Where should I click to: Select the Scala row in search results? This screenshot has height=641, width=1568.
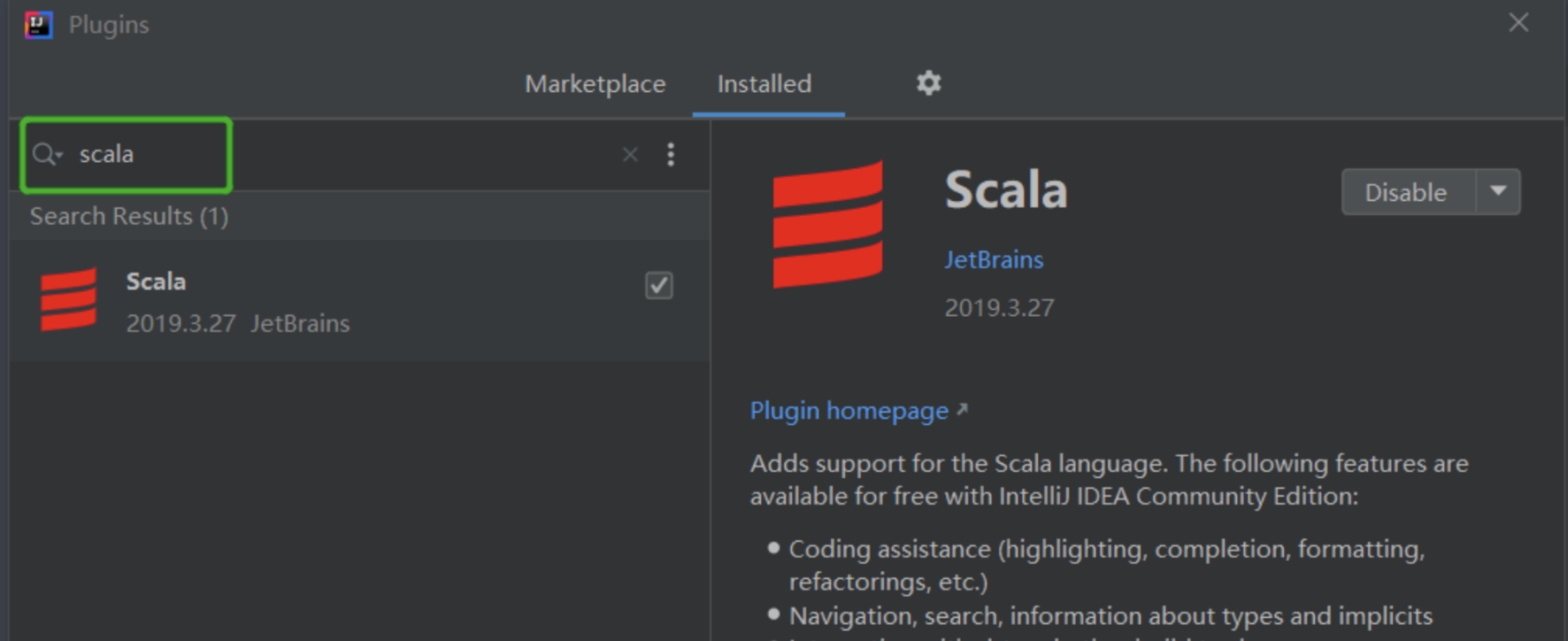(359, 301)
